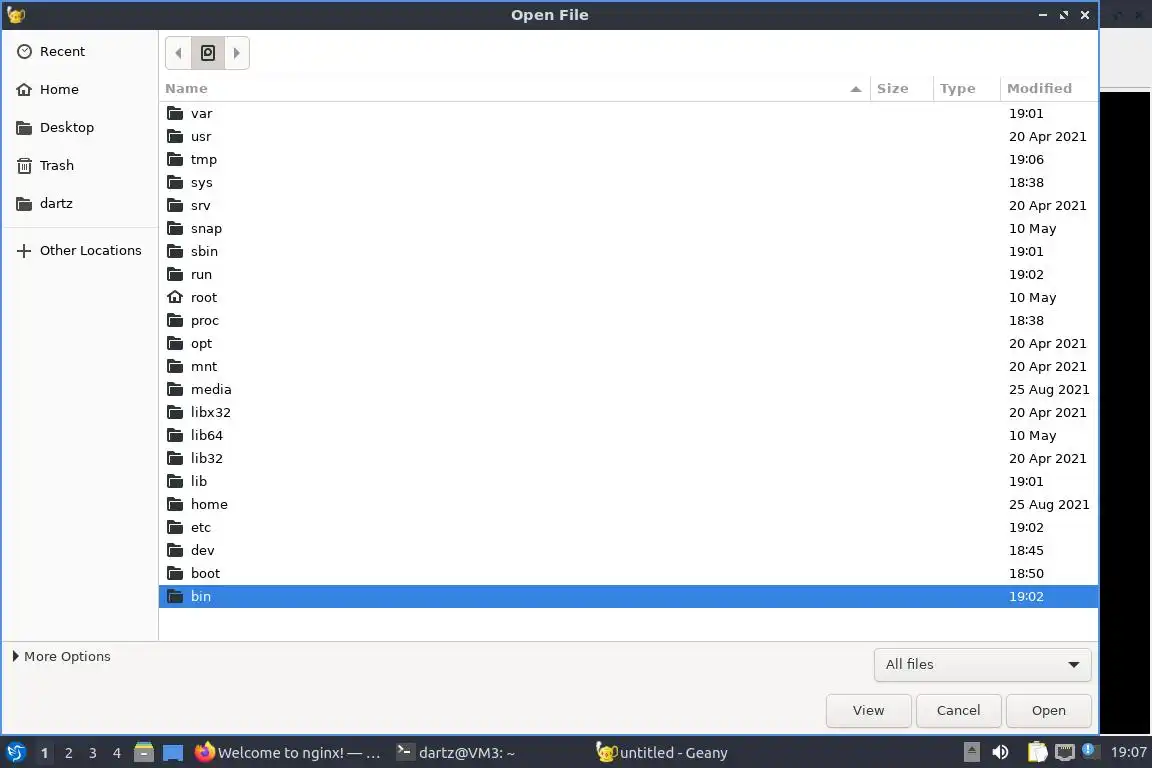This screenshot has height=768, width=1152.
Task: Select the mnt folder row
Action: tap(628, 367)
